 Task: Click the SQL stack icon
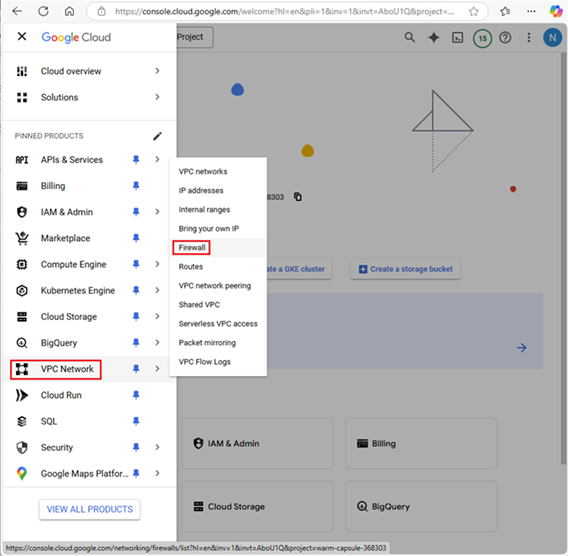click(x=22, y=421)
